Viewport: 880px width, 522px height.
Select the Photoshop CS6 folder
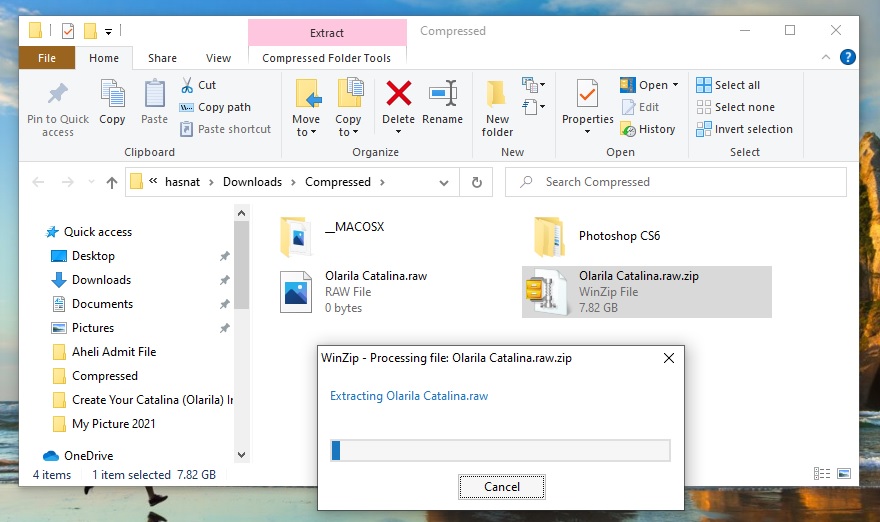click(x=597, y=236)
